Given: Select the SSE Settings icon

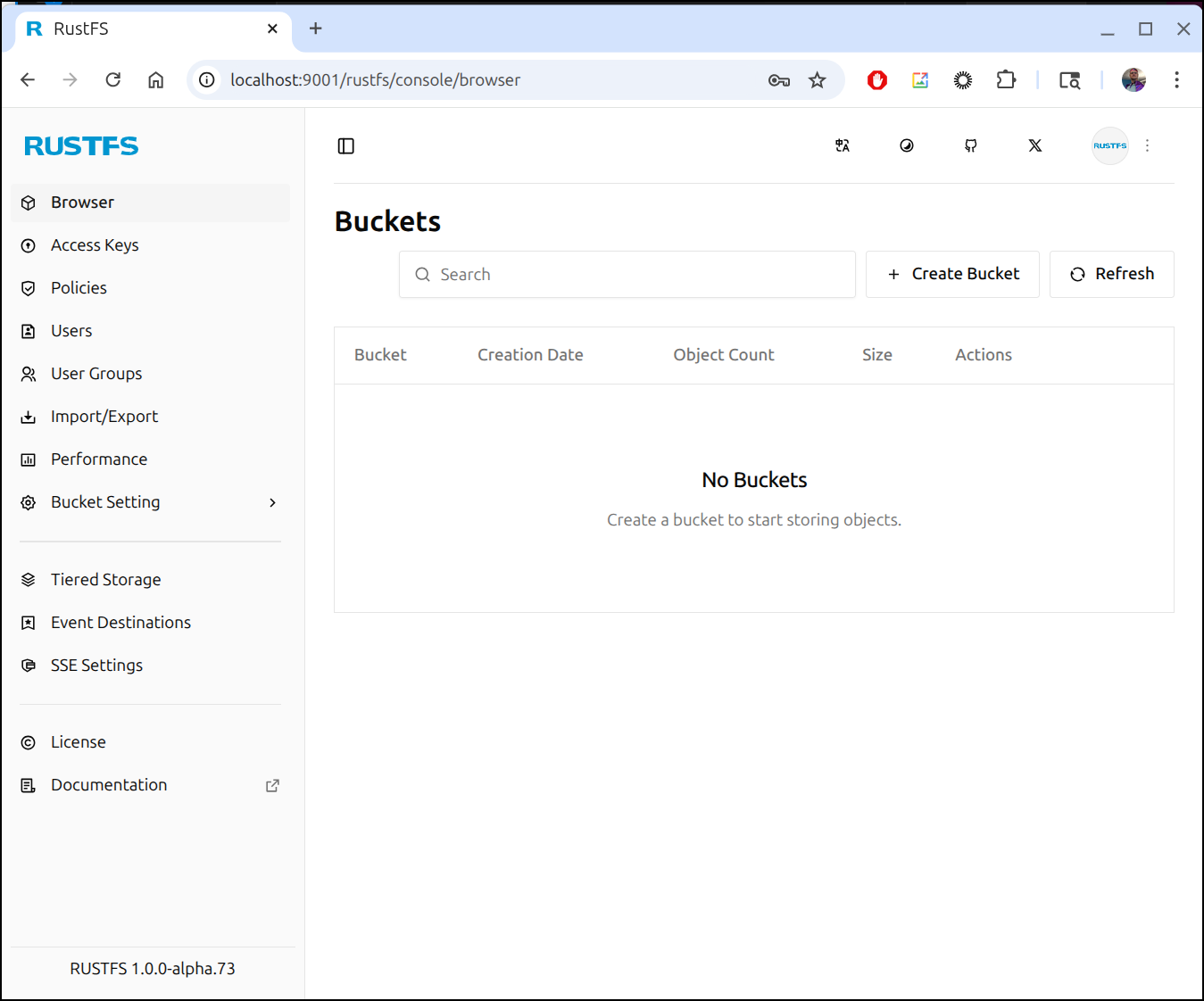Looking at the screenshot, I should (29, 666).
